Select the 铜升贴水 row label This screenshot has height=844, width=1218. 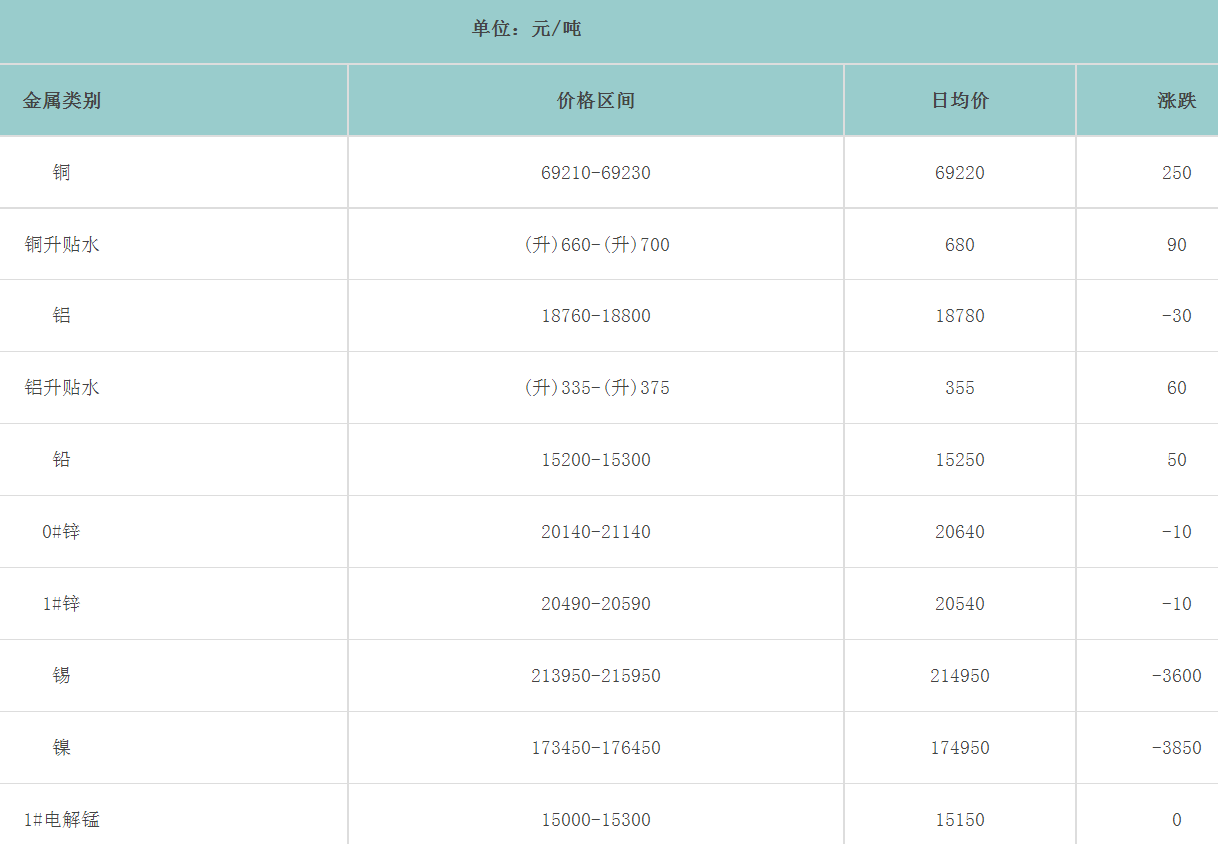(x=62, y=245)
